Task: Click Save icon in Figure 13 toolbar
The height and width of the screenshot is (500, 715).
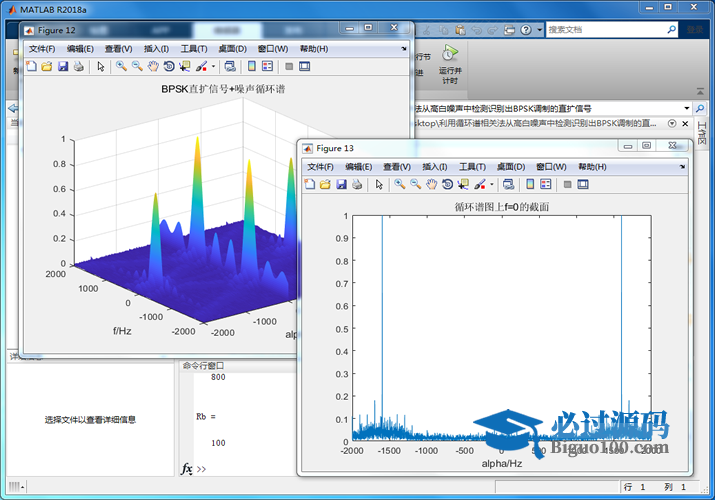Action: tap(342, 185)
